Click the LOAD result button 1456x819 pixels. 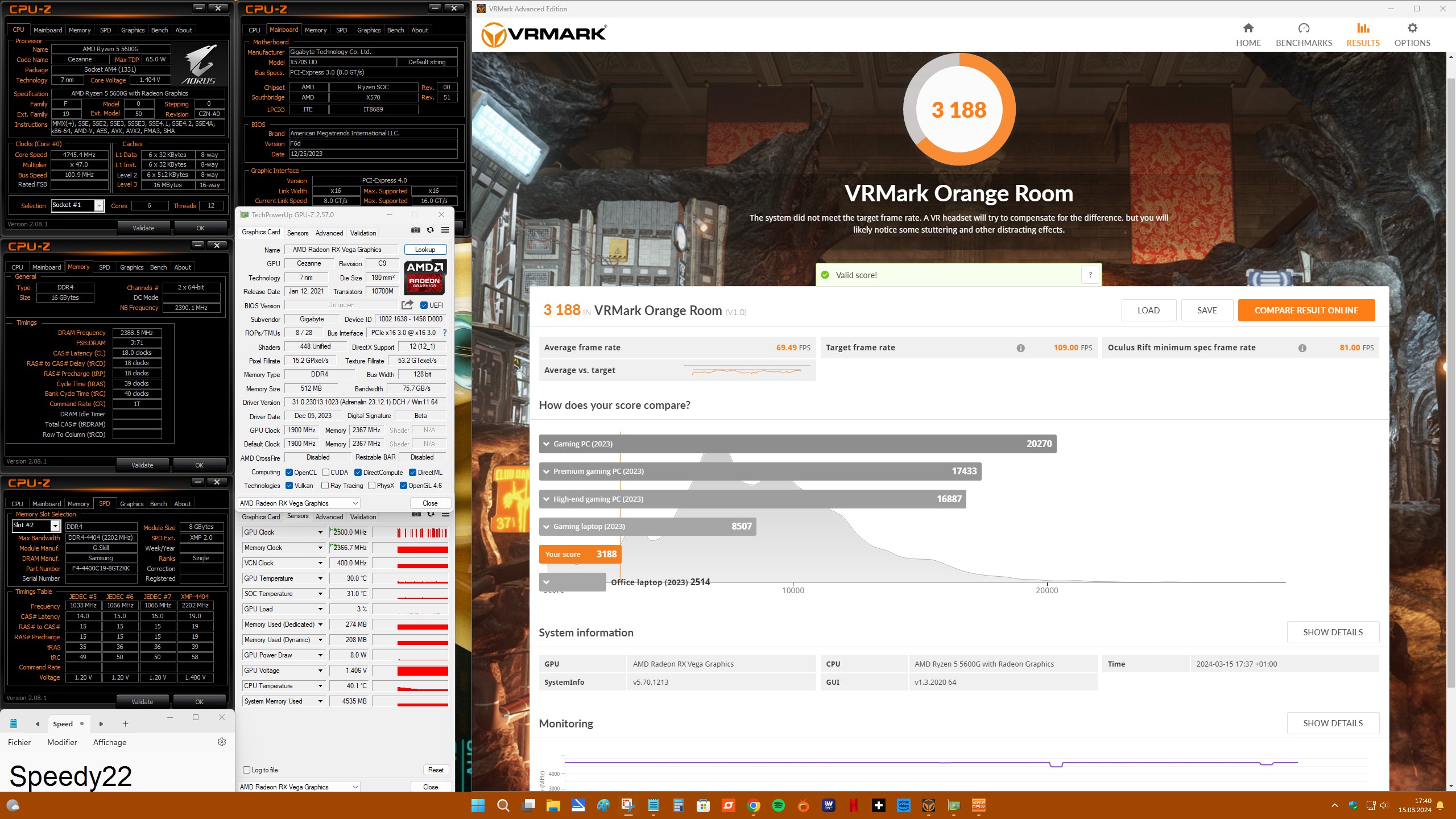pos(1148,311)
